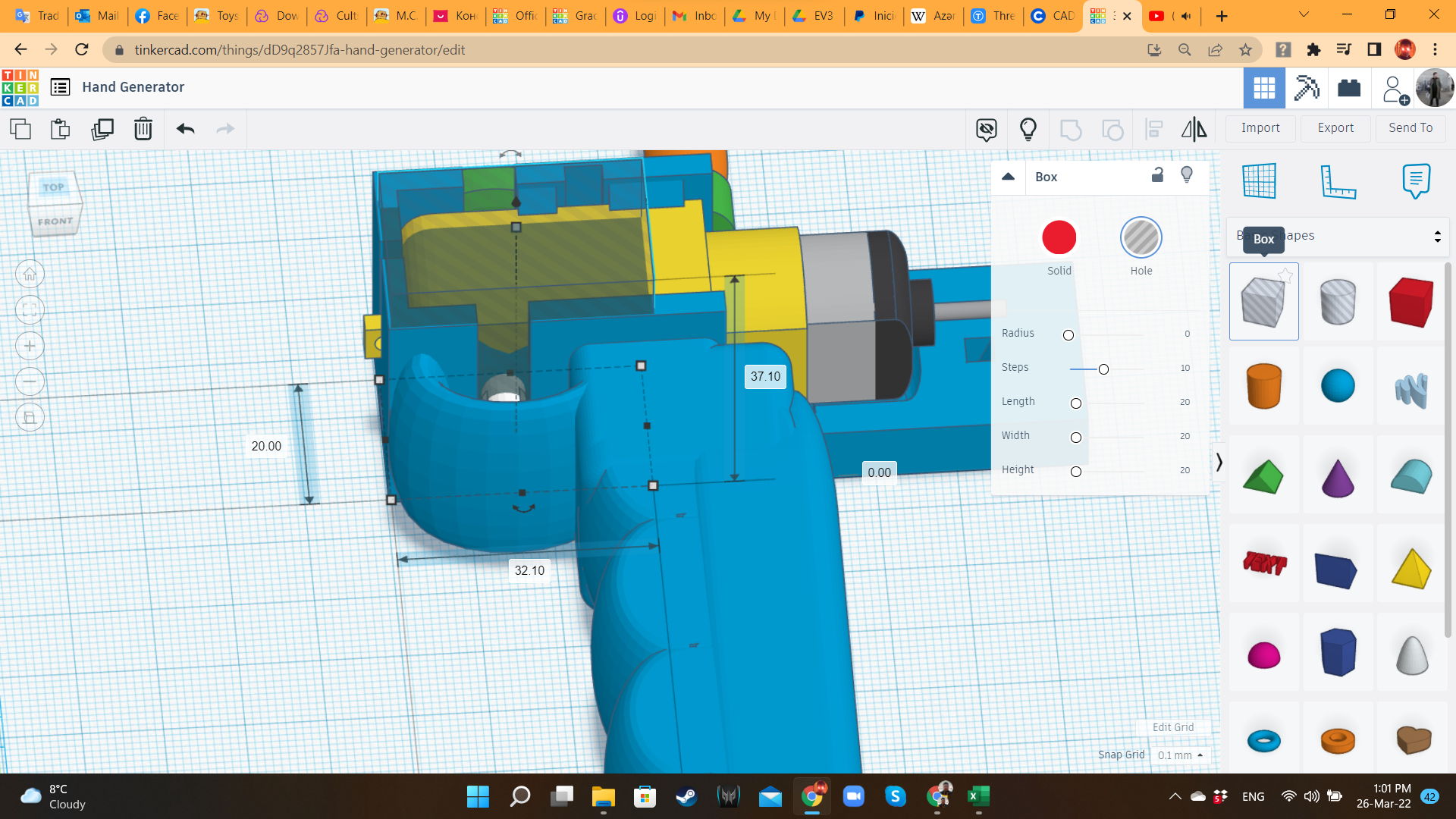Open Snap Grid size dropdown

pyautogui.click(x=1180, y=755)
